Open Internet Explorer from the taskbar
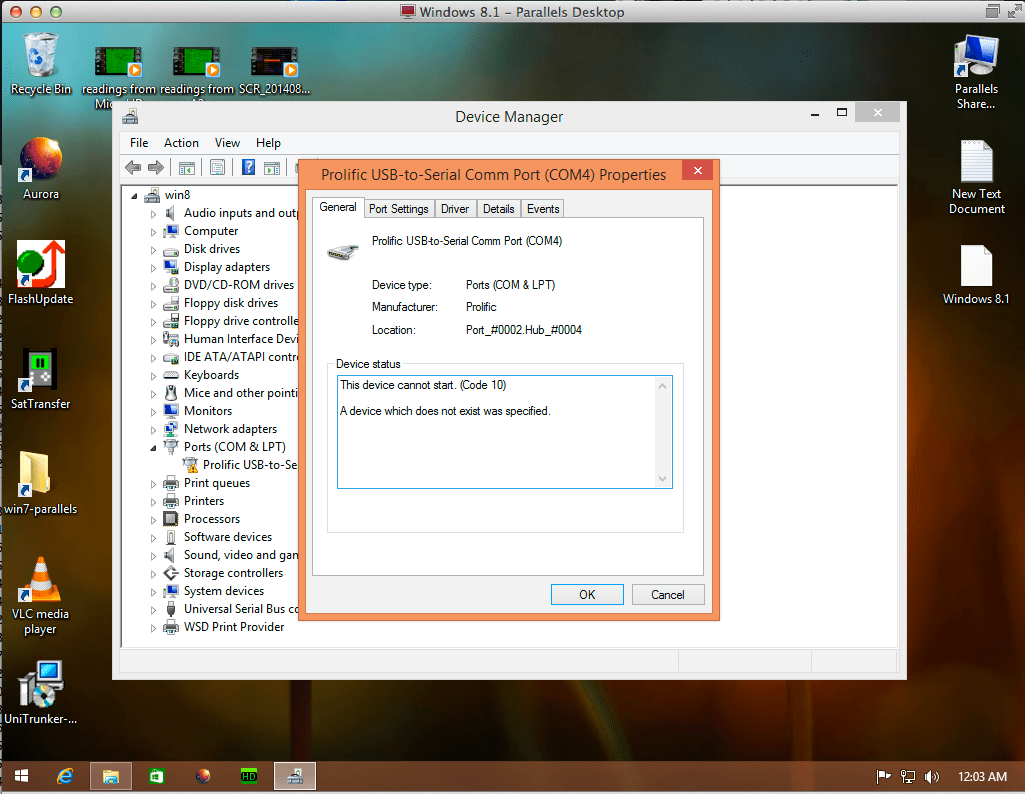 [65, 776]
